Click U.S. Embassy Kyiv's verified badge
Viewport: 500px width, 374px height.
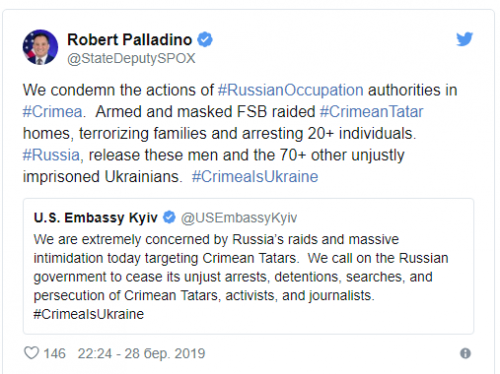169,217
